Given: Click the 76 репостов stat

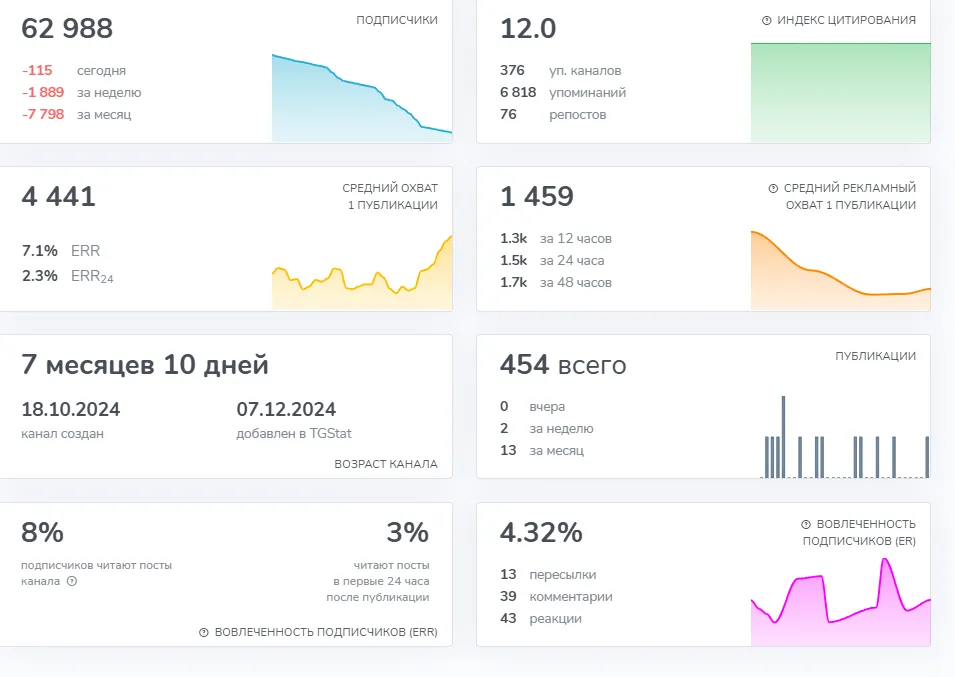Looking at the screenshot, I should (553, 114).
